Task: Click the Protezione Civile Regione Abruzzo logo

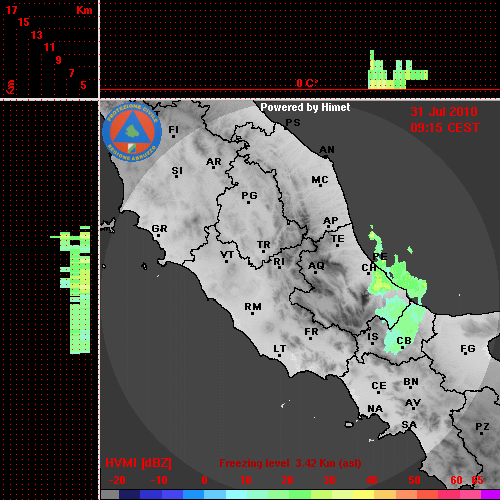Action: coord(132,132)
